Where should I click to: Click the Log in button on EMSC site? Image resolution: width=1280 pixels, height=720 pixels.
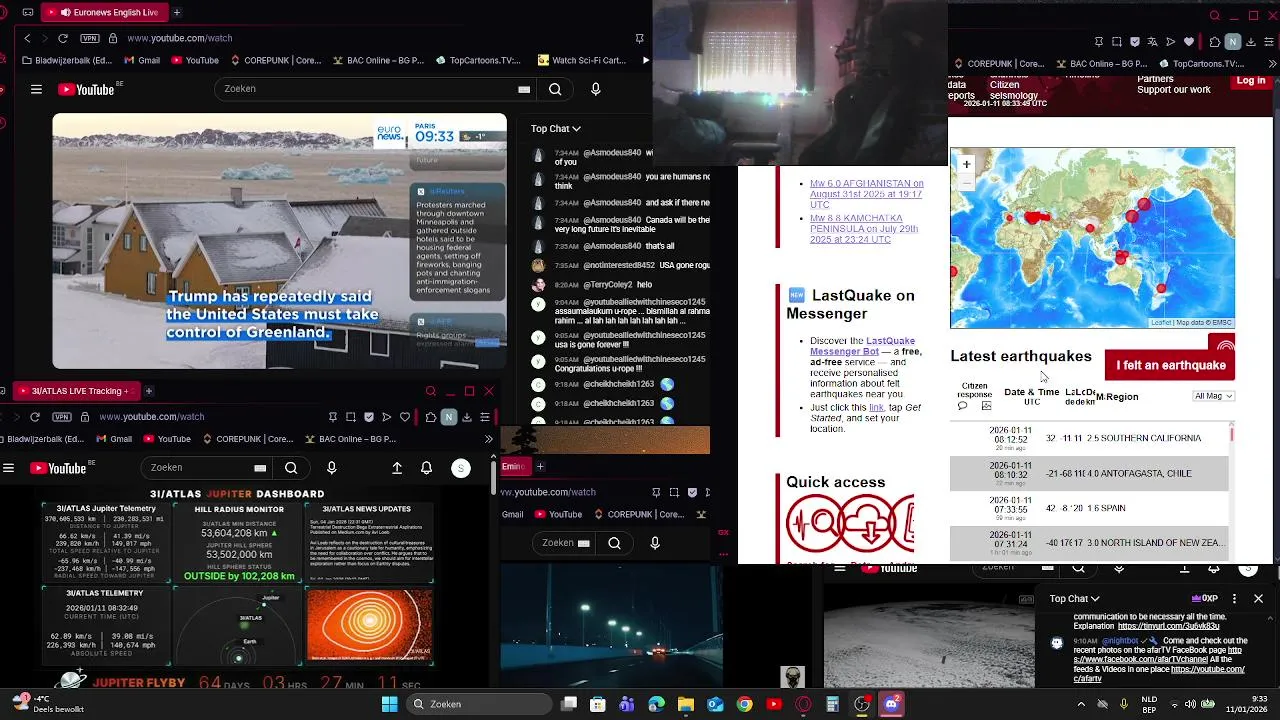pyautogui.click(x=1251, y=82)
